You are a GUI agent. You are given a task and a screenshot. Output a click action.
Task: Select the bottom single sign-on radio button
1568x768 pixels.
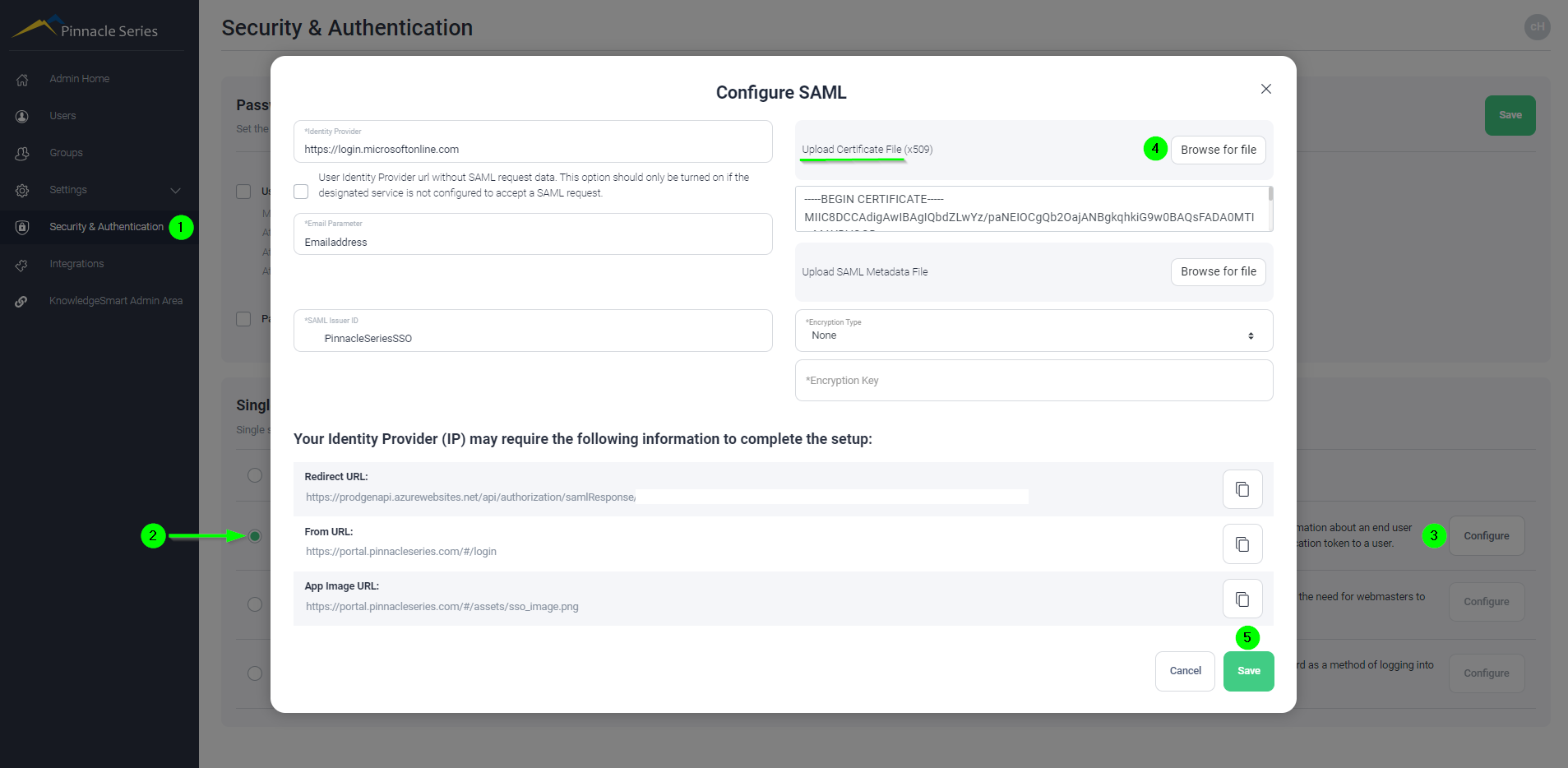(255, 673)
